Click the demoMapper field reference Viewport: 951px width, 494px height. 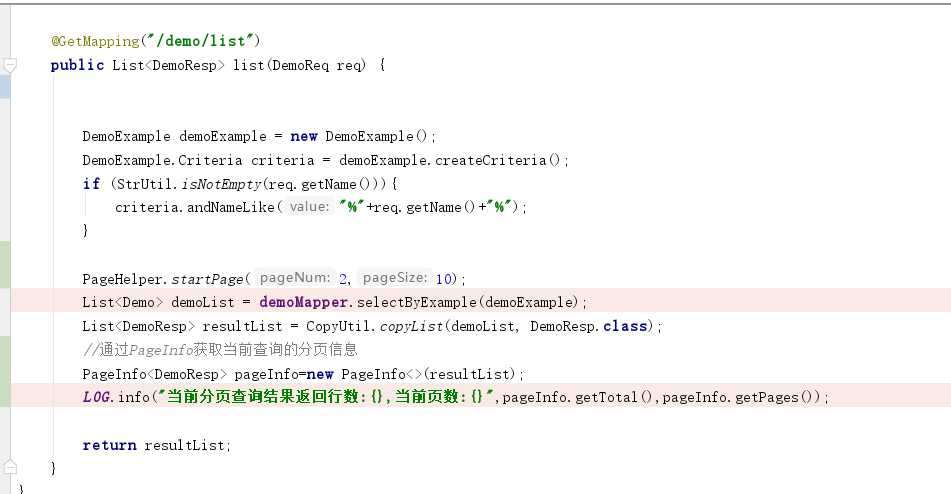tap(303, 302)
